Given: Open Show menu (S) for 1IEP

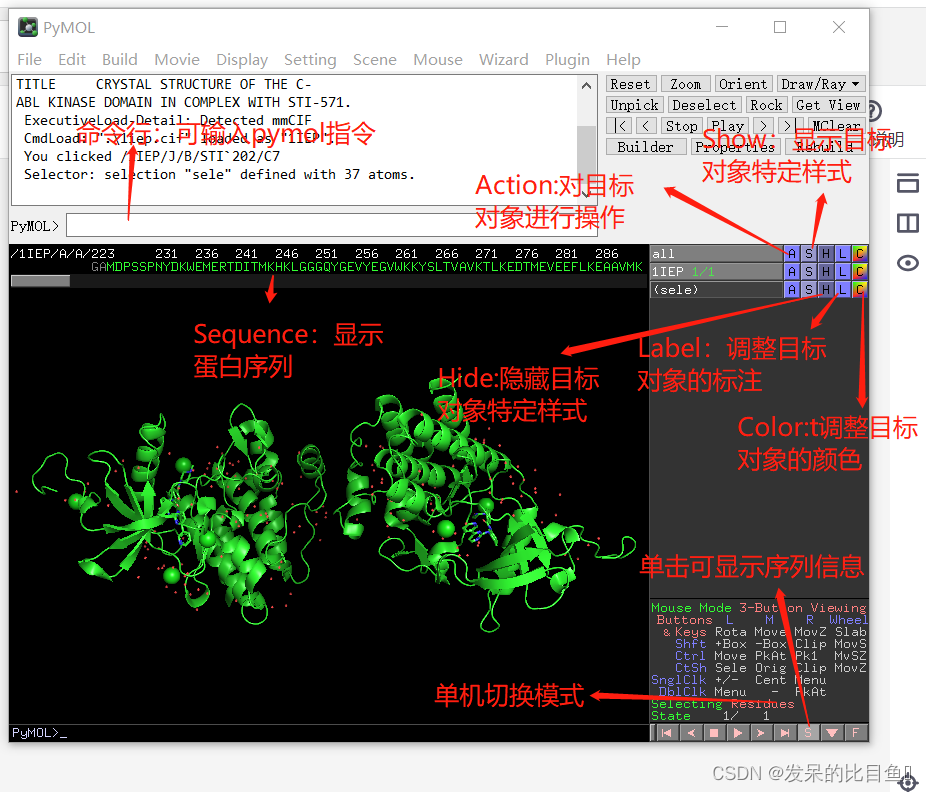Looking at the screenshot, I should pos(809,272).
